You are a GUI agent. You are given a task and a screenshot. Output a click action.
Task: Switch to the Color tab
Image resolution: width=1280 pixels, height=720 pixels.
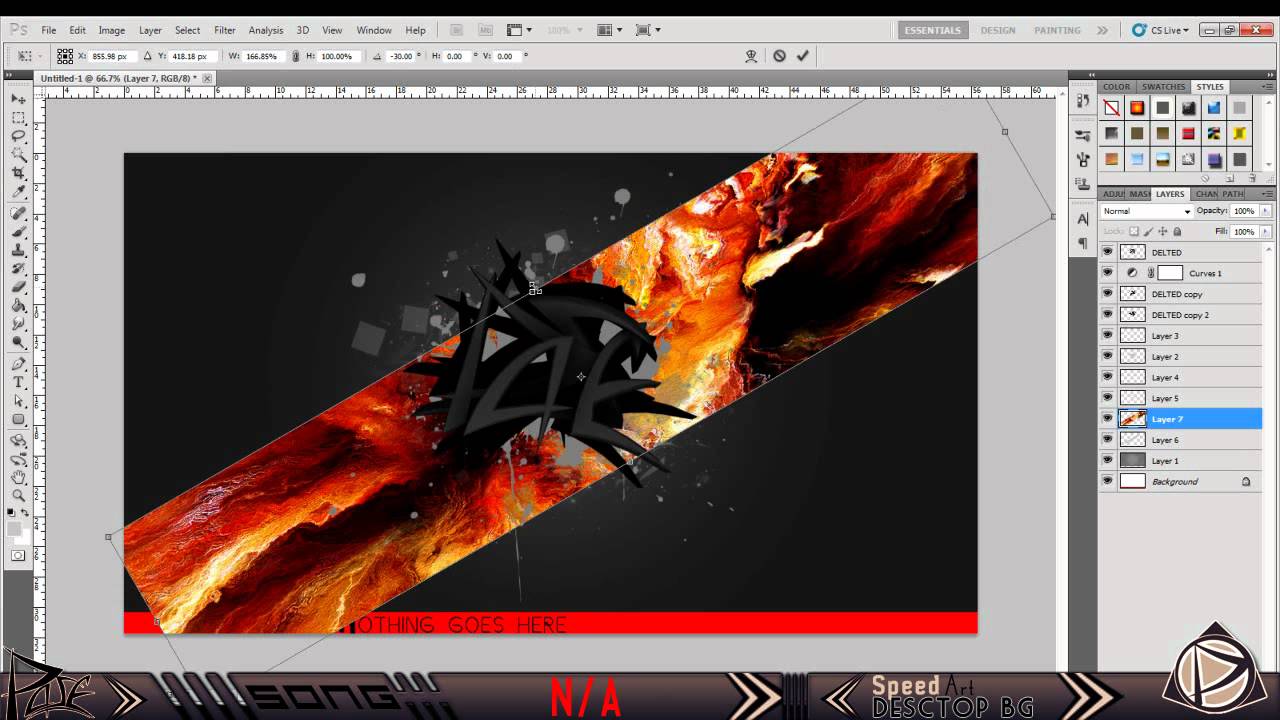click(x=1117, y=87)
